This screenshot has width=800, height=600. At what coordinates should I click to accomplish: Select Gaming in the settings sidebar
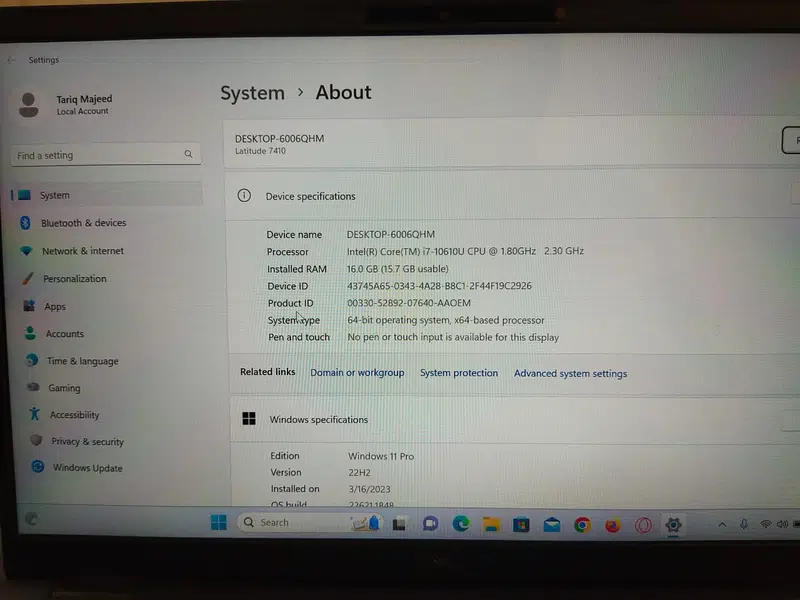pos(64,388)
